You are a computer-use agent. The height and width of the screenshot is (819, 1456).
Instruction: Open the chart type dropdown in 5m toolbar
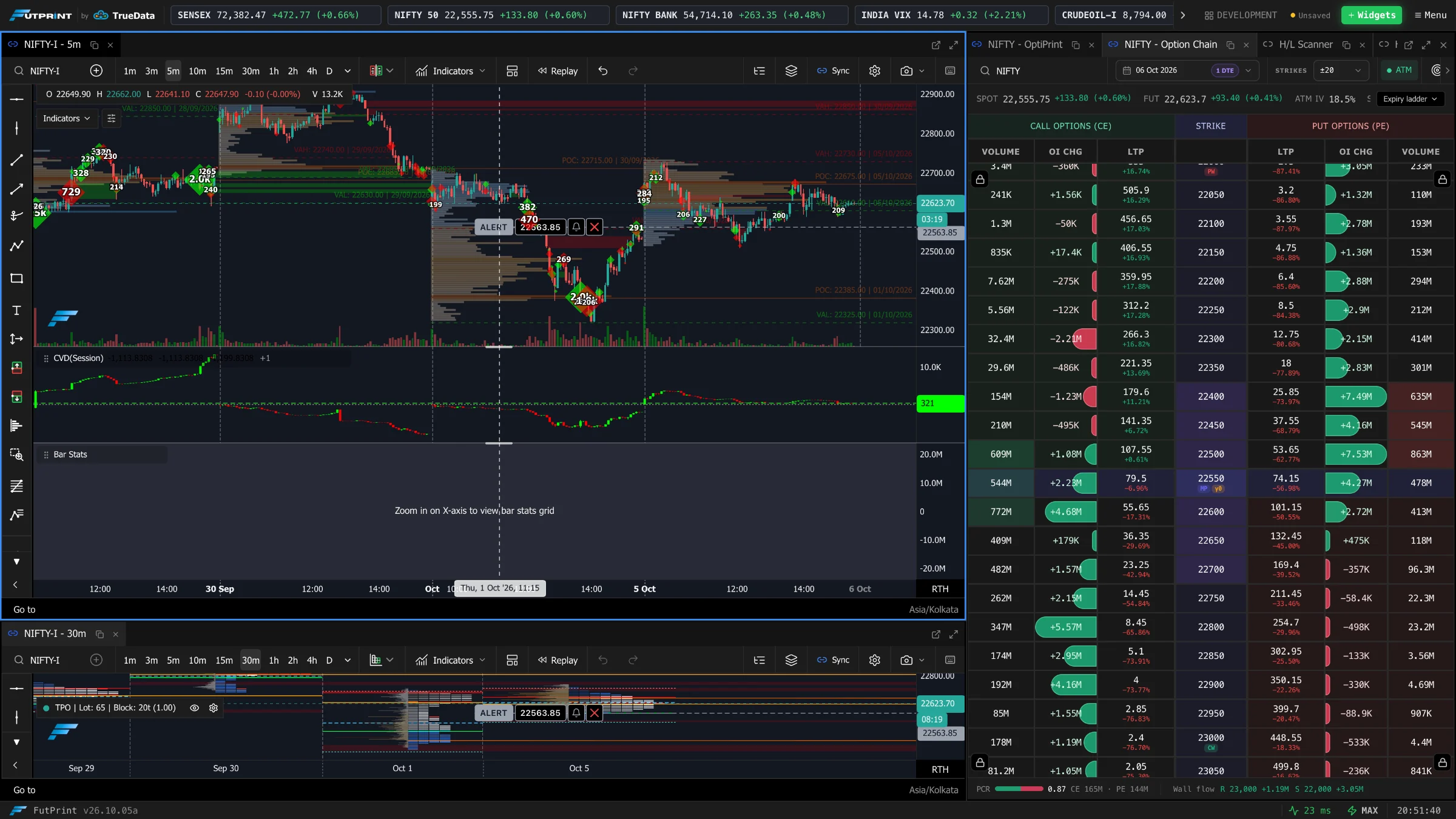pyautogui.click(x=382, y=71)
